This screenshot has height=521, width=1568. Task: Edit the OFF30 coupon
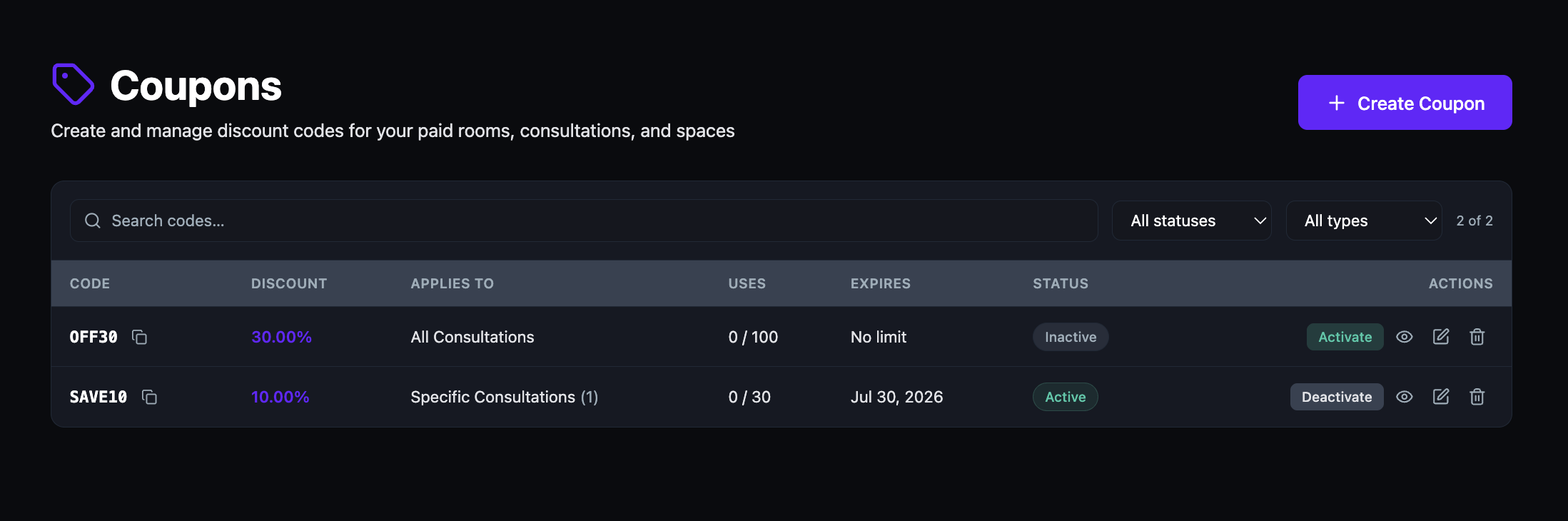pos(1441,337)
